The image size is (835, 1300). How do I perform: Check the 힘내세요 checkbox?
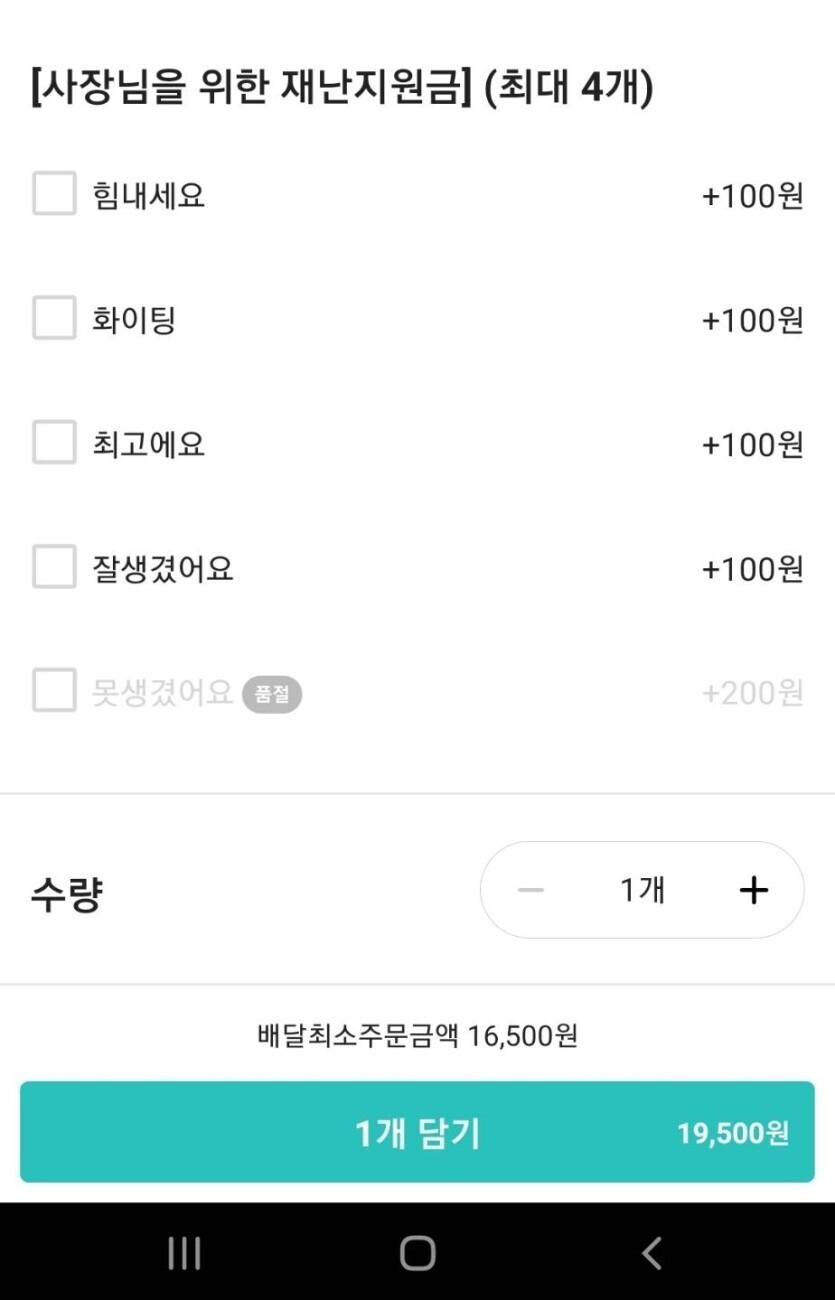tap(54, 194)
